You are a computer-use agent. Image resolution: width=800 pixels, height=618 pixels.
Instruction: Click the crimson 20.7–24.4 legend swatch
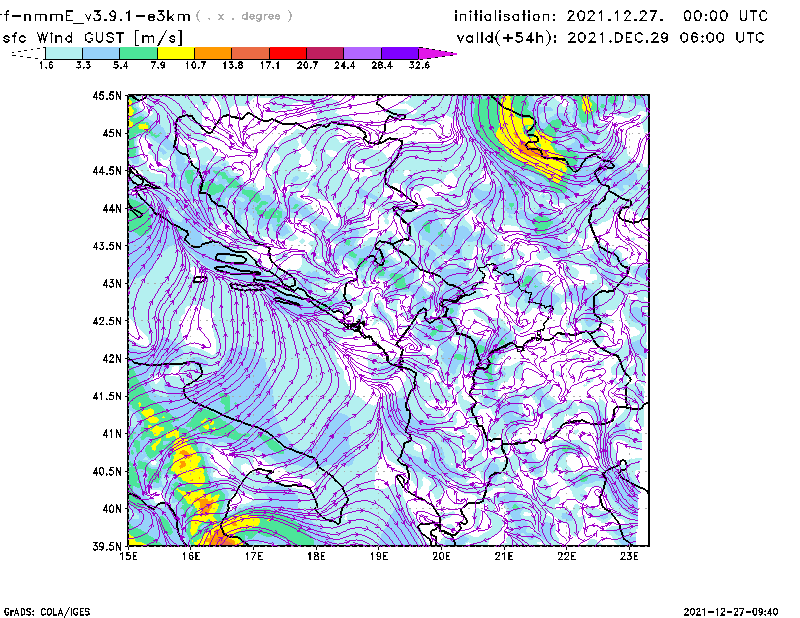pyautogui.click(x=326, y=53)
